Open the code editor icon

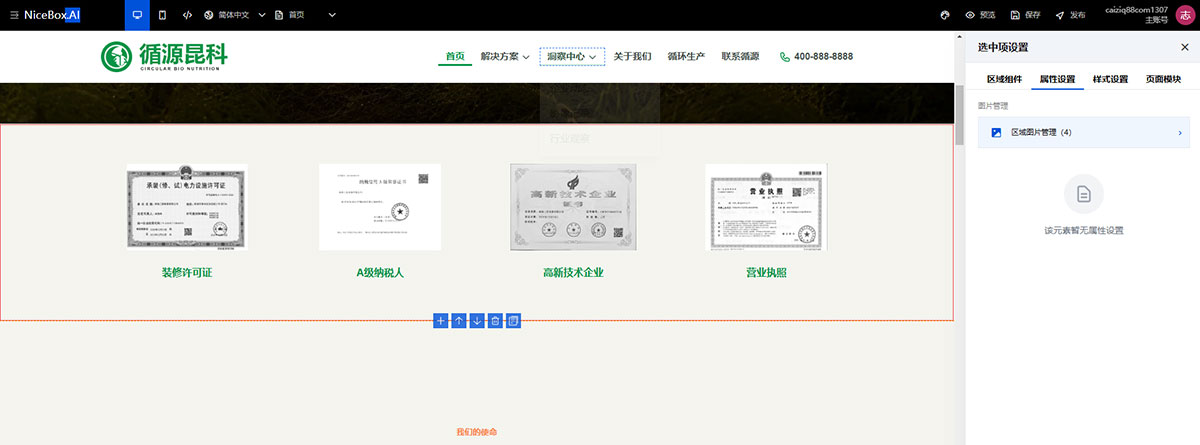tap(188, 15)
